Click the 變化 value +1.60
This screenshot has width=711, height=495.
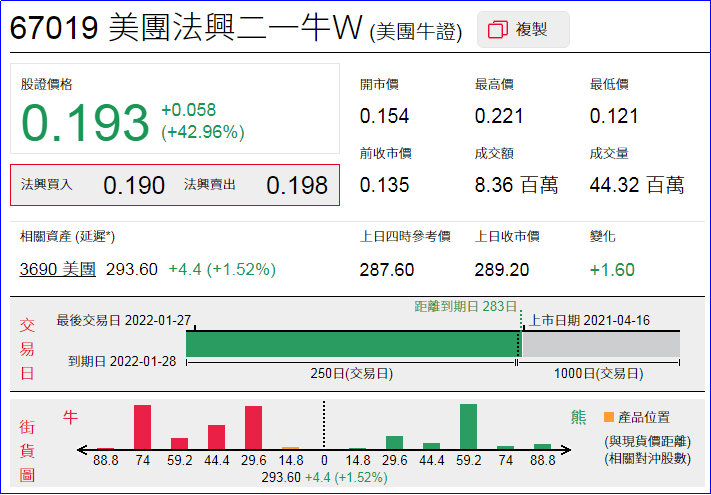pyautogui.click(x=612, y=270)
